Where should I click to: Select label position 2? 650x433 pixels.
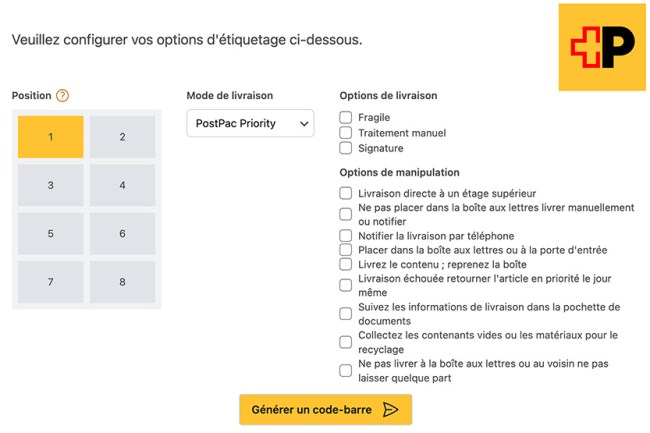tap(122, 137)
